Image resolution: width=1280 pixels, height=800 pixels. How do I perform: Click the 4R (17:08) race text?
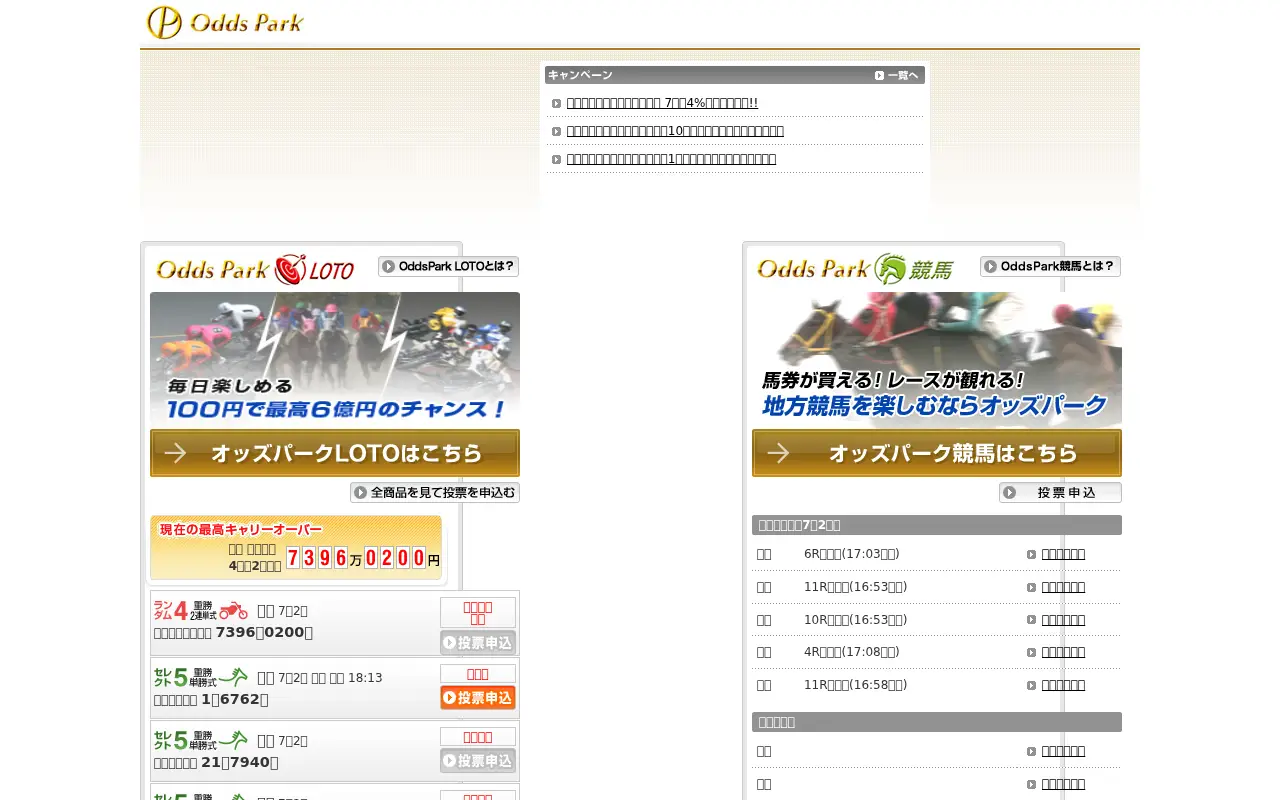(851, 652)
